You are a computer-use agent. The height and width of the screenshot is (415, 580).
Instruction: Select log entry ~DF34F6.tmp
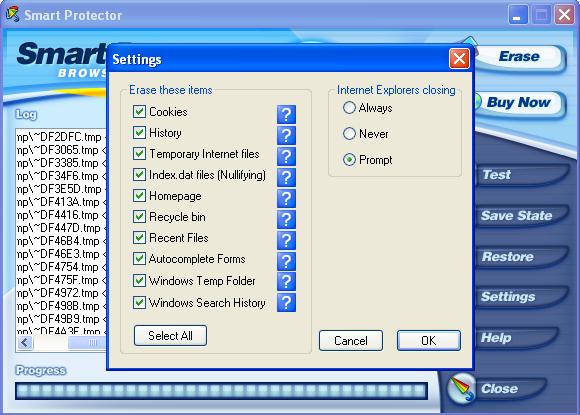pos(61,176)
